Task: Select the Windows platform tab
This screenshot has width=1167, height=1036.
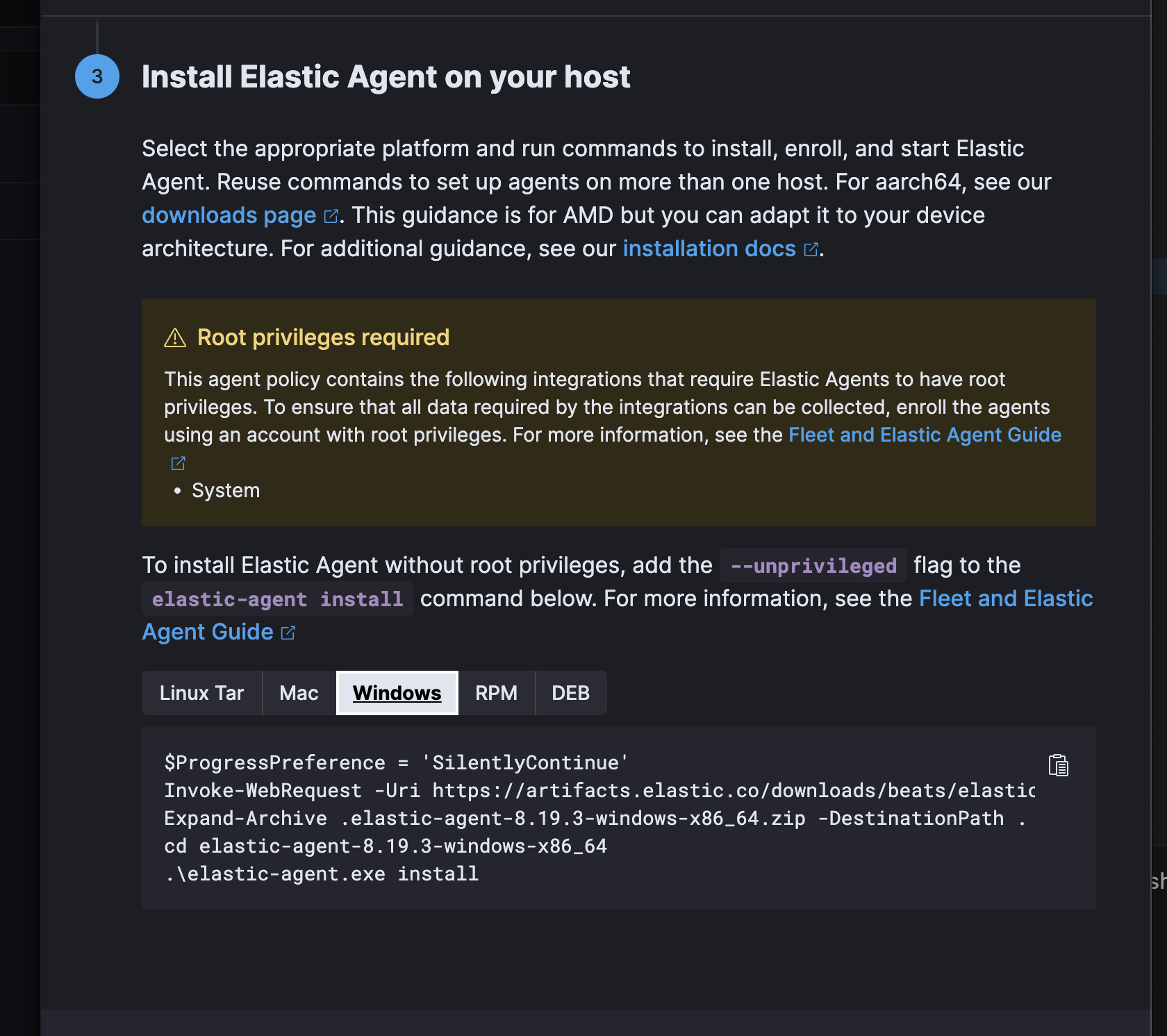Action: [397, 693]
